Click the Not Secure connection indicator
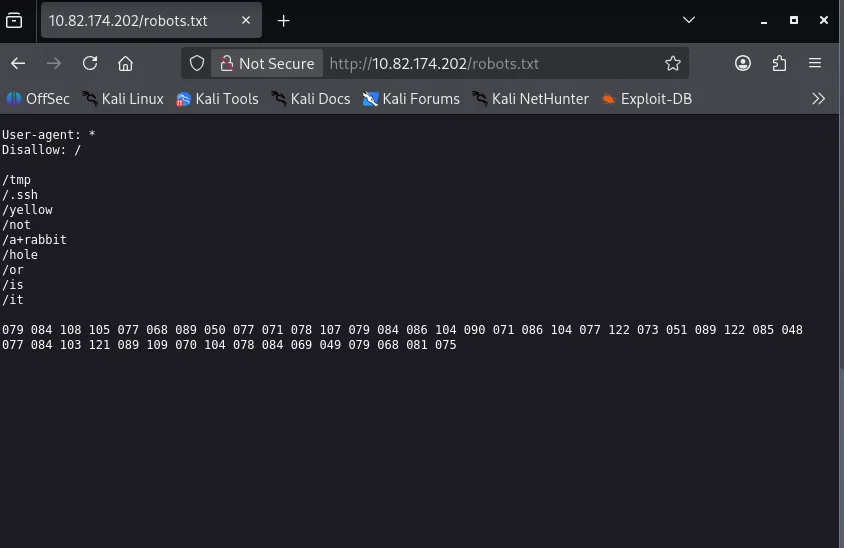This screenshot has width=844, height=548. pyautogui.click(x=267, y=63)
